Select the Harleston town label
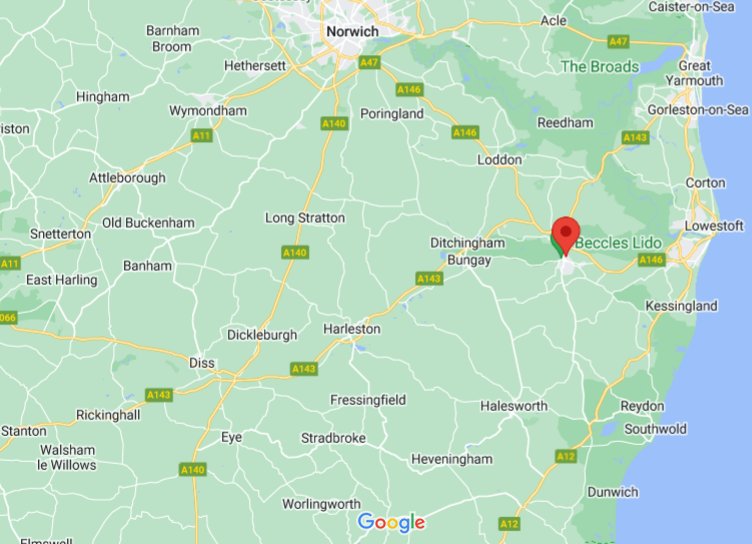Screen dimensions: 752x544 pyautogui.click(x=352, y=329)
